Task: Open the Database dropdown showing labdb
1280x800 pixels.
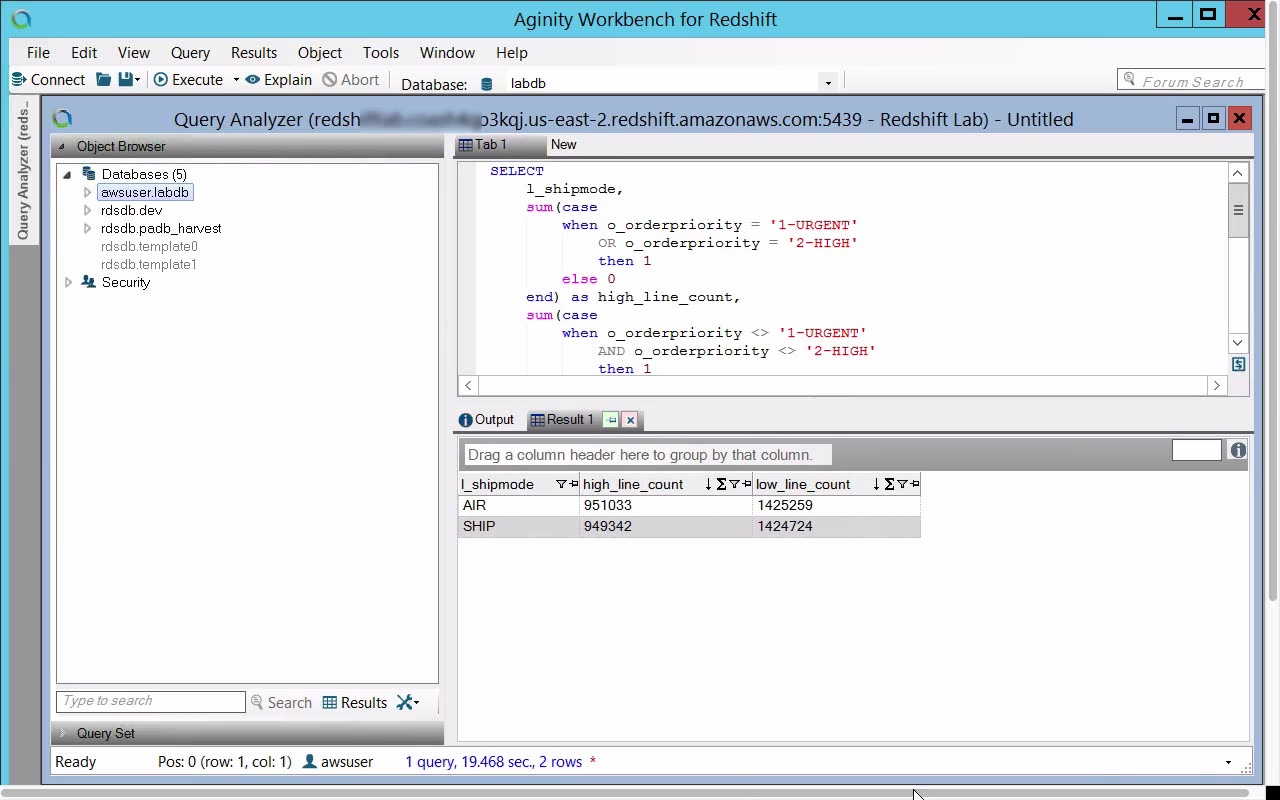Action: coord(827,83)
